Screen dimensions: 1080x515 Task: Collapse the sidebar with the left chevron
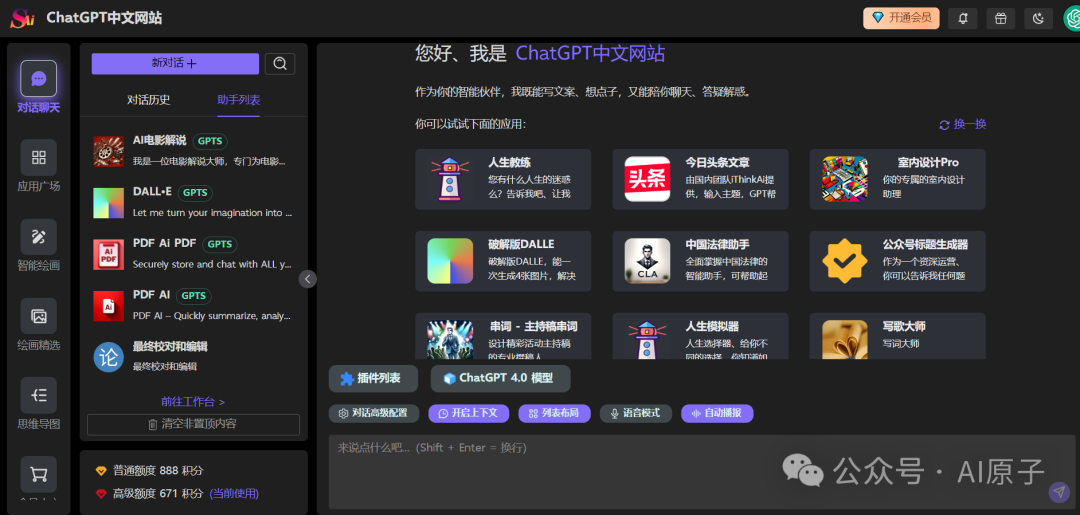click(308, 279)
